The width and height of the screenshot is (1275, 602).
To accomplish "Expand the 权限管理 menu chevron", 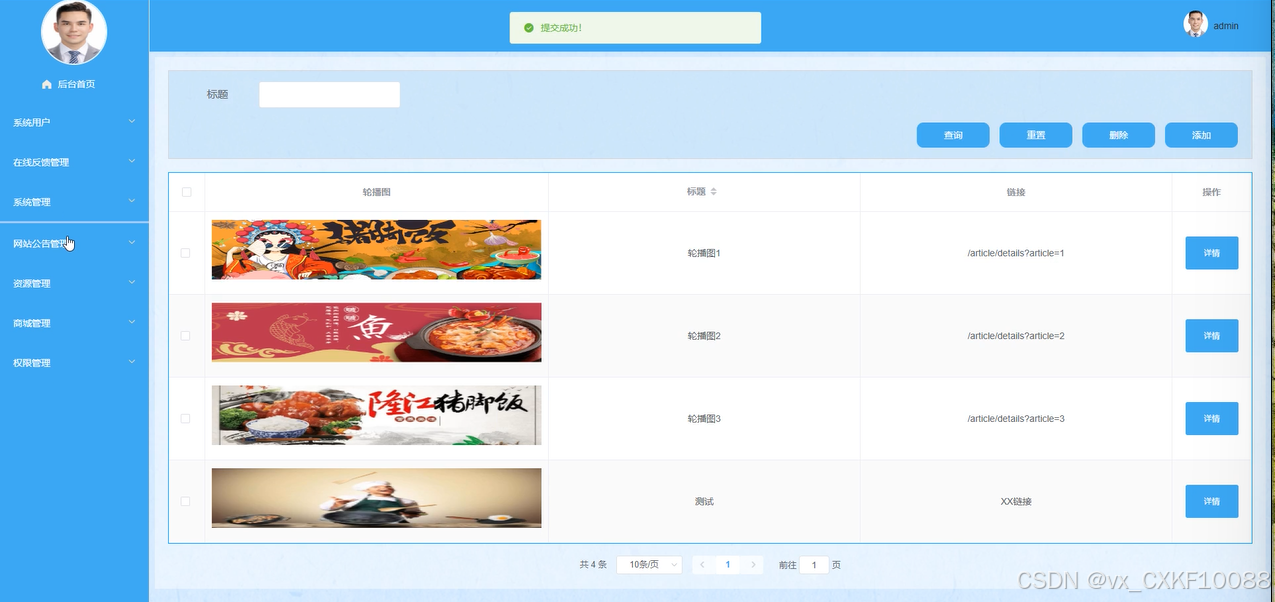I will coord(132,363).
